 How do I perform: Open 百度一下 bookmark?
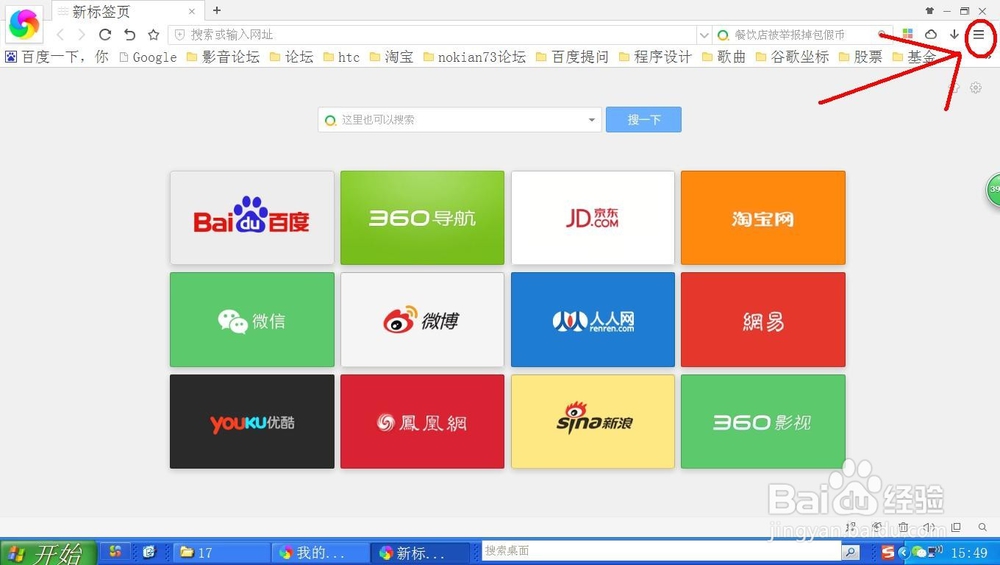tap(56, 57)
